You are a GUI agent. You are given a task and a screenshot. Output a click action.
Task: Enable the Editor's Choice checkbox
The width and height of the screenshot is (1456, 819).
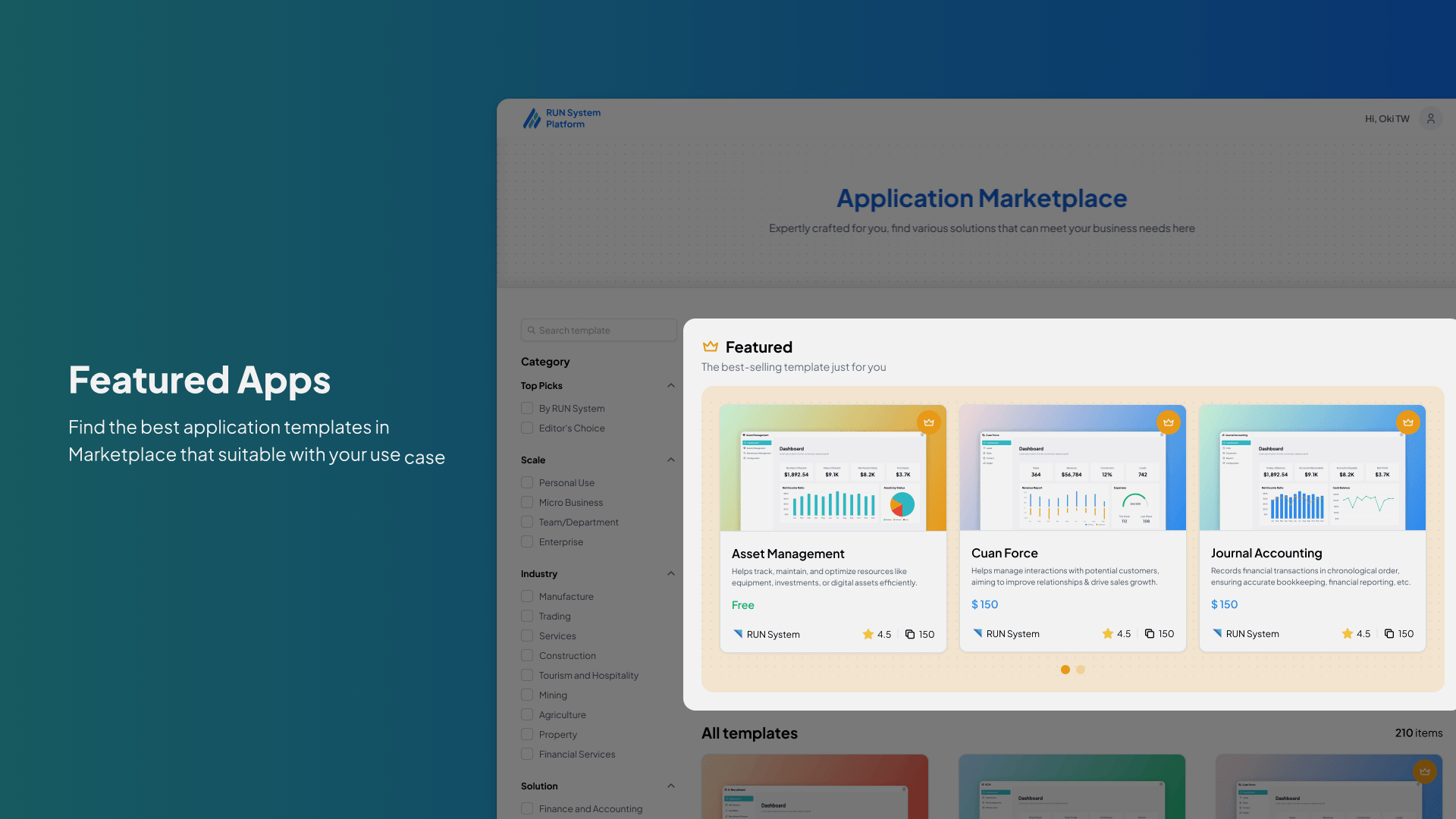527,428
